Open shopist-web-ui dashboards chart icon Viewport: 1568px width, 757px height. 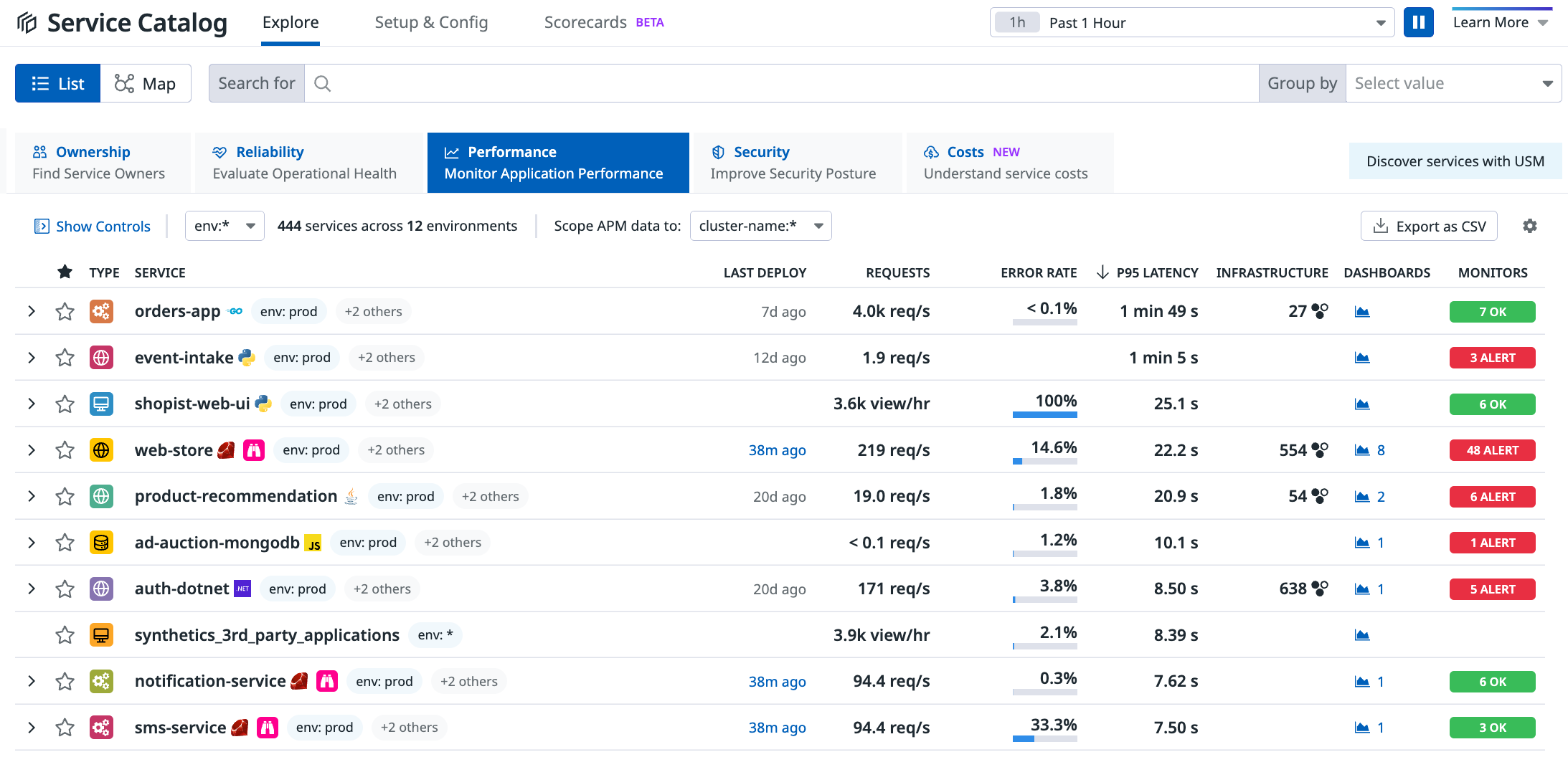[1362, 404]
